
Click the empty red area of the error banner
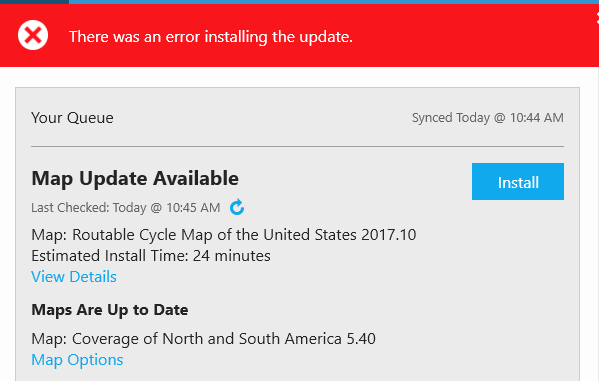474,36
